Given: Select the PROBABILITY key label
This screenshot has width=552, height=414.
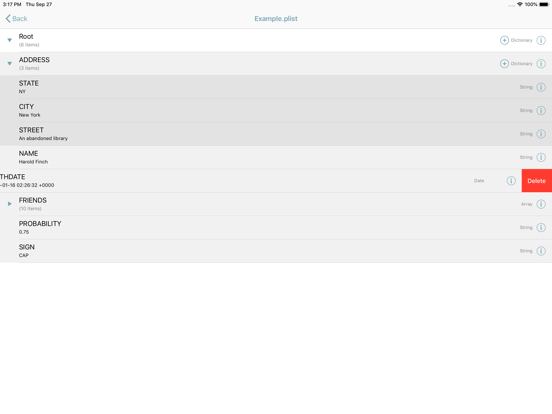Looking at the screenshot, I should [40, 224].
